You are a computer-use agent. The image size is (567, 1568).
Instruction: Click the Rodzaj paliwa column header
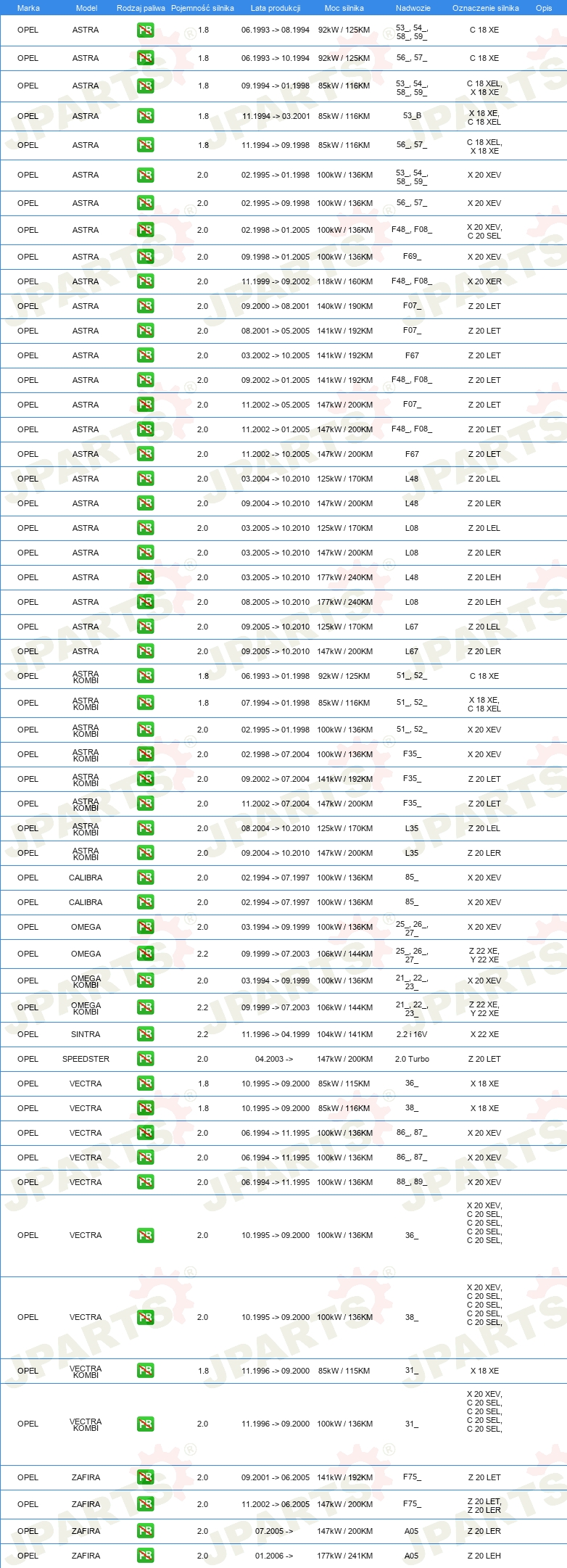tap(141, 8)
